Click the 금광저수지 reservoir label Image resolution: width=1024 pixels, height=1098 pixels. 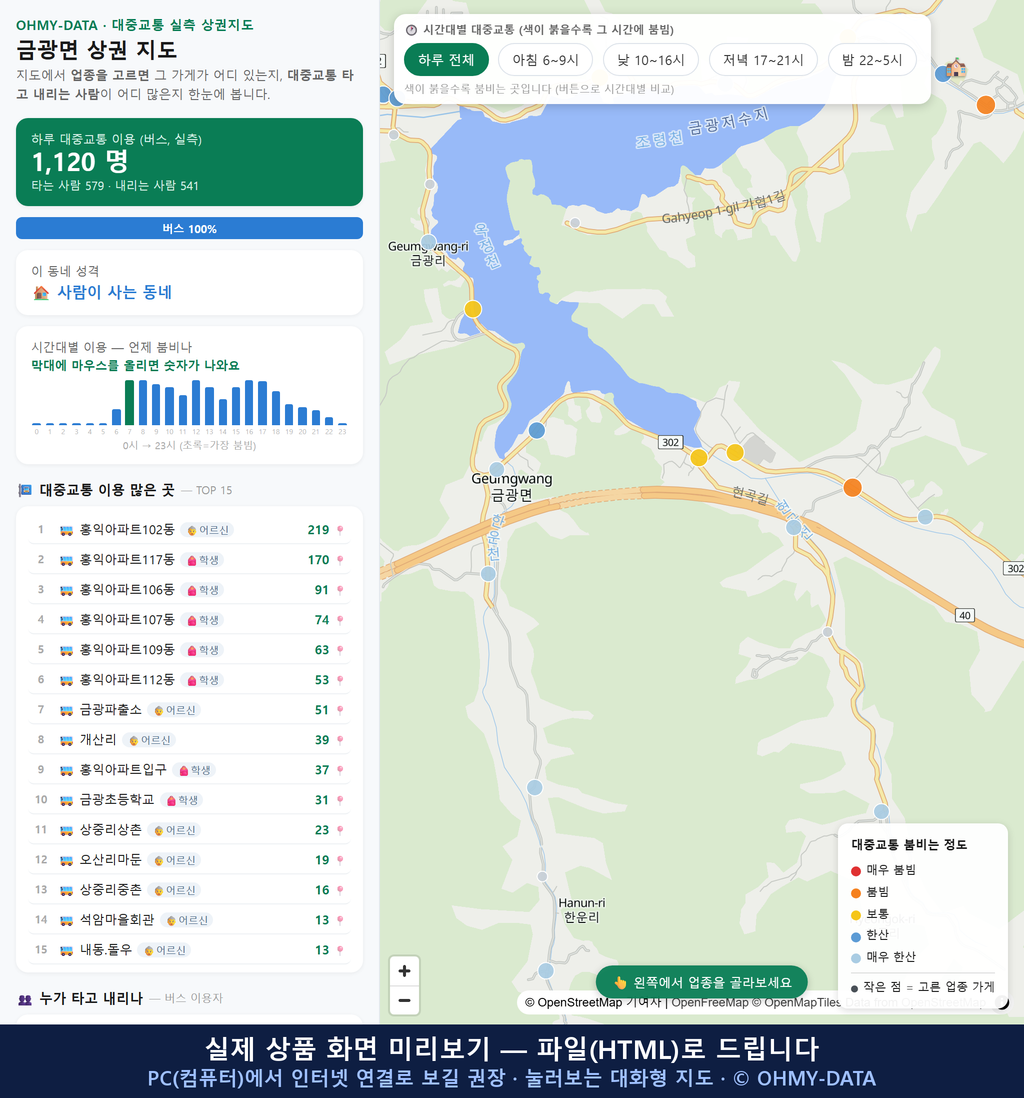728,122
